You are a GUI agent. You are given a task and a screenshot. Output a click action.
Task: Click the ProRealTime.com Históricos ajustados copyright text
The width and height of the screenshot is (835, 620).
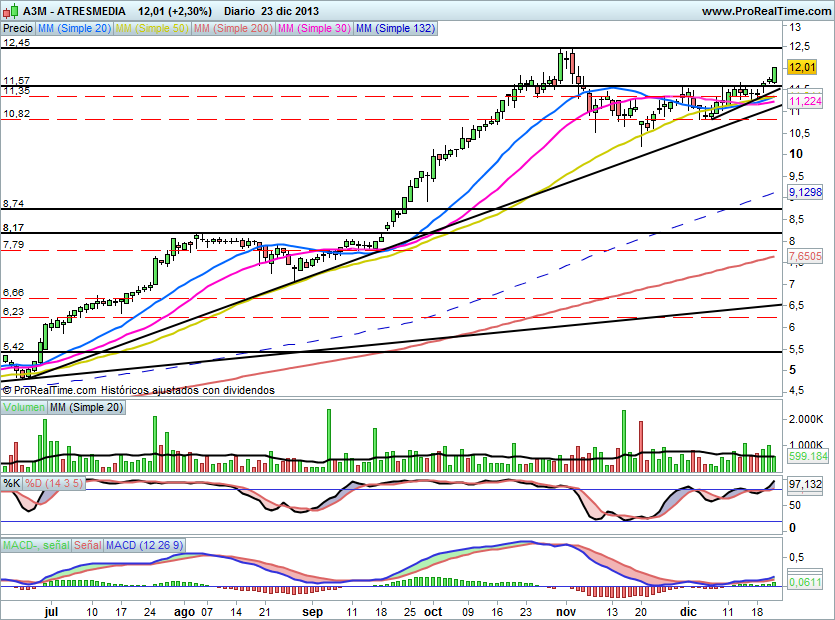pyautogui.click(x=138, y=390)
